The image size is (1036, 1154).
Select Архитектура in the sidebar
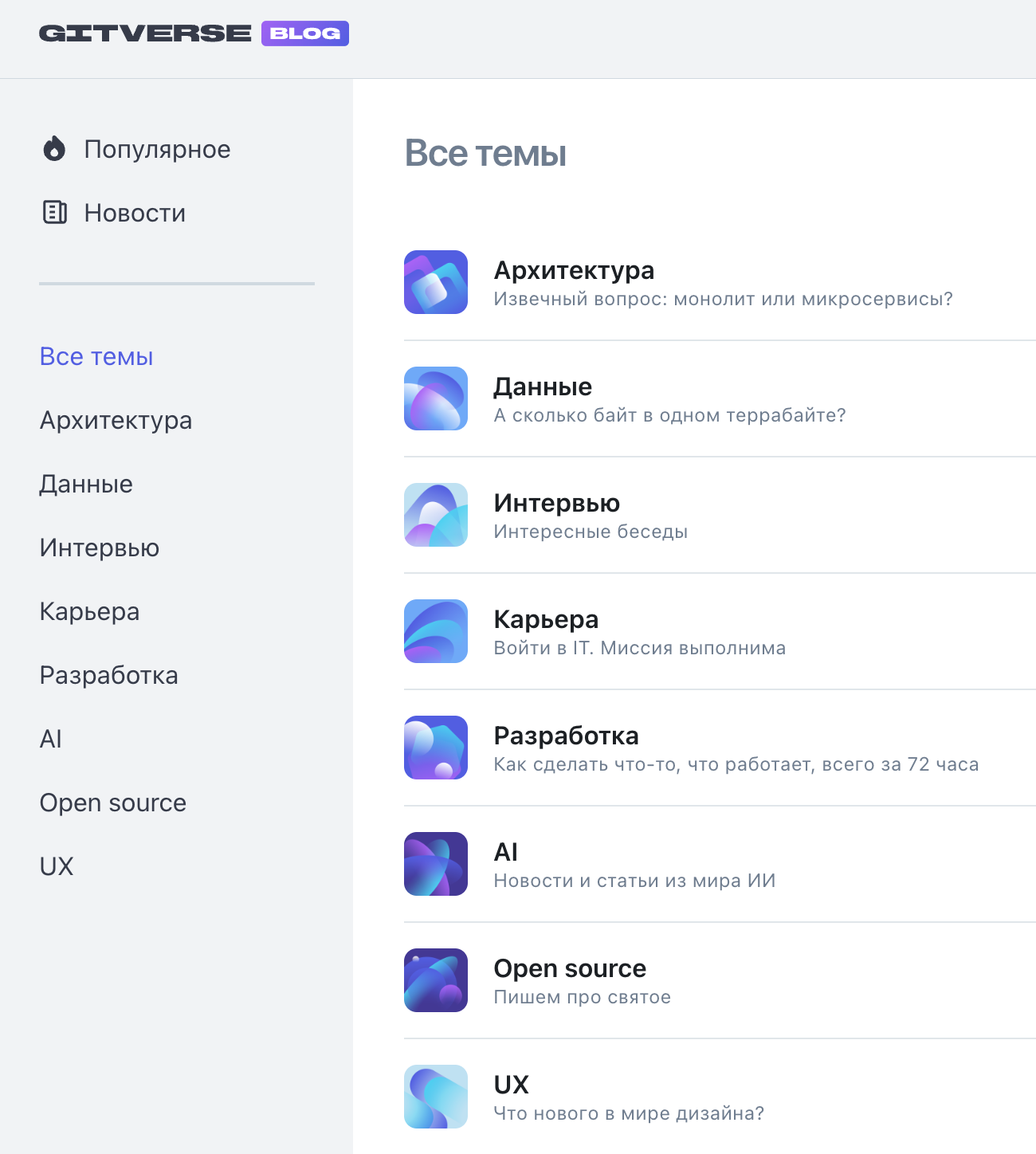pyautogui.click(x=116, y=420)
